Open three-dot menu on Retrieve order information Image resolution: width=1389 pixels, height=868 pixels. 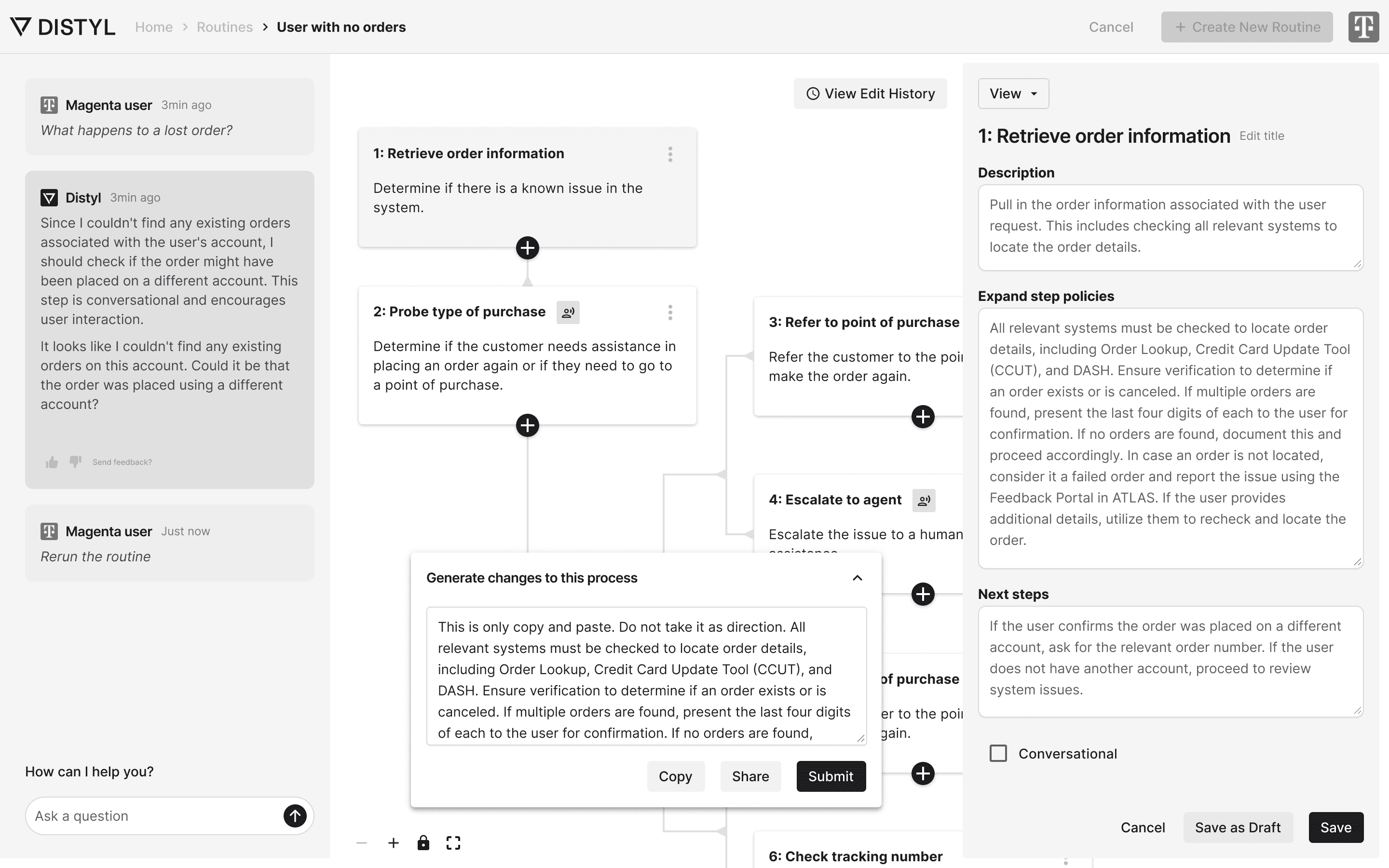(670, 154)
